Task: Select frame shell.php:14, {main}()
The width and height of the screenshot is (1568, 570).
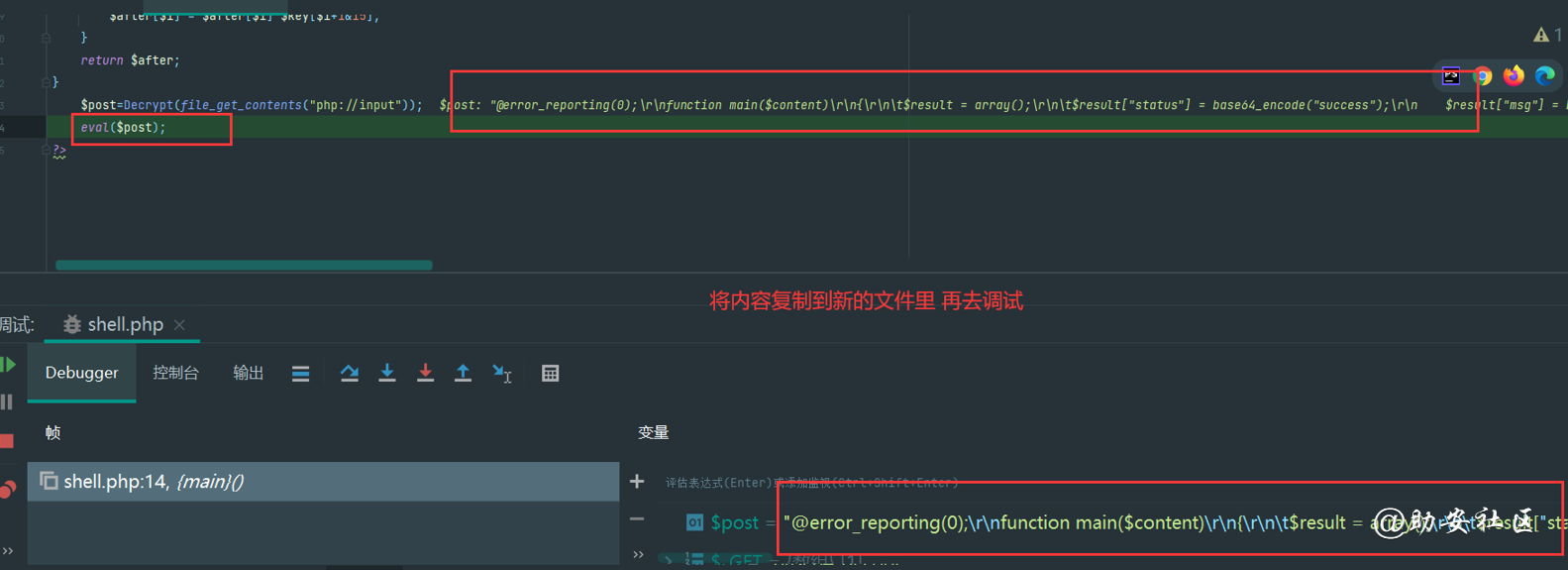Action: 323,482
